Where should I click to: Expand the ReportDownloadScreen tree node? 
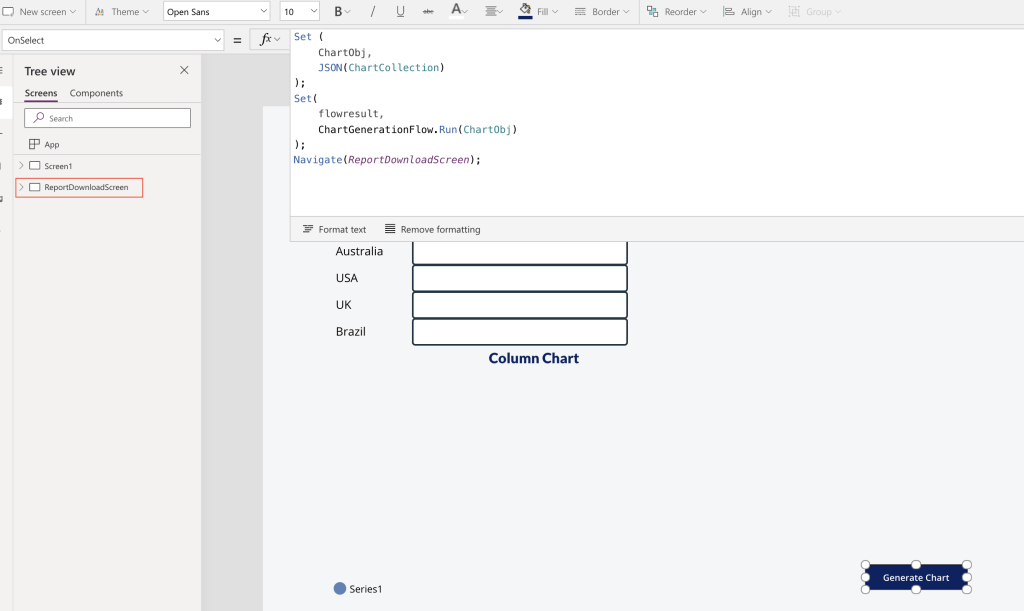tap(21, 187)
